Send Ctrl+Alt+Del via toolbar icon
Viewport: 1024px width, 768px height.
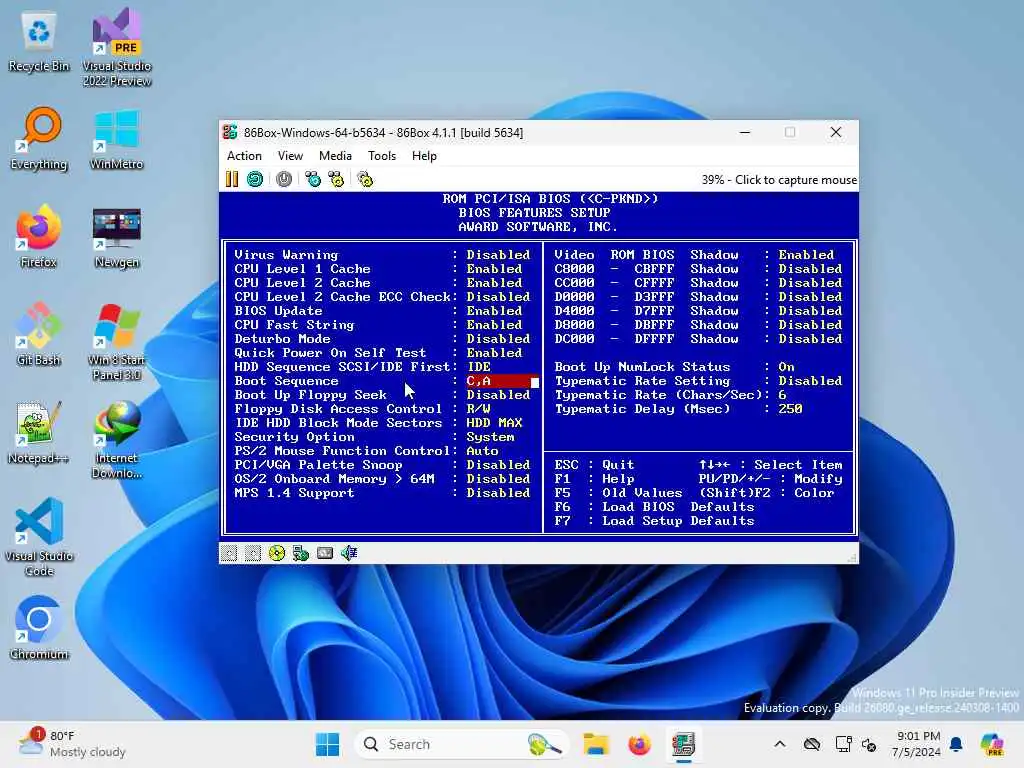313,179
